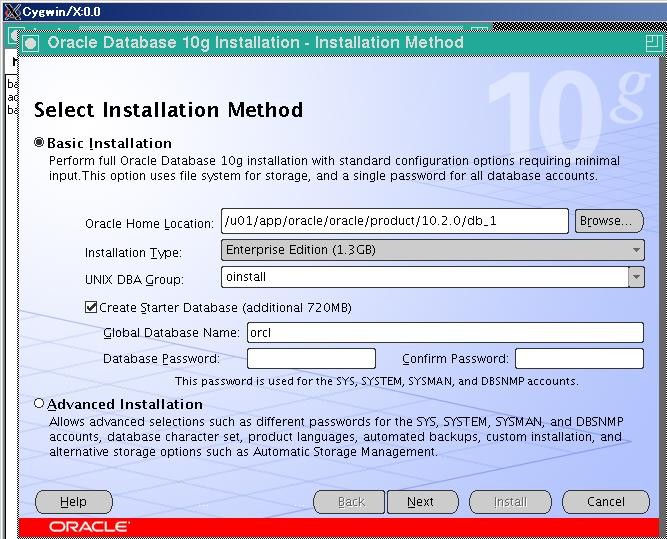
Task: Click the 'Select Installation Method' heading
Action: click(168, 110)
